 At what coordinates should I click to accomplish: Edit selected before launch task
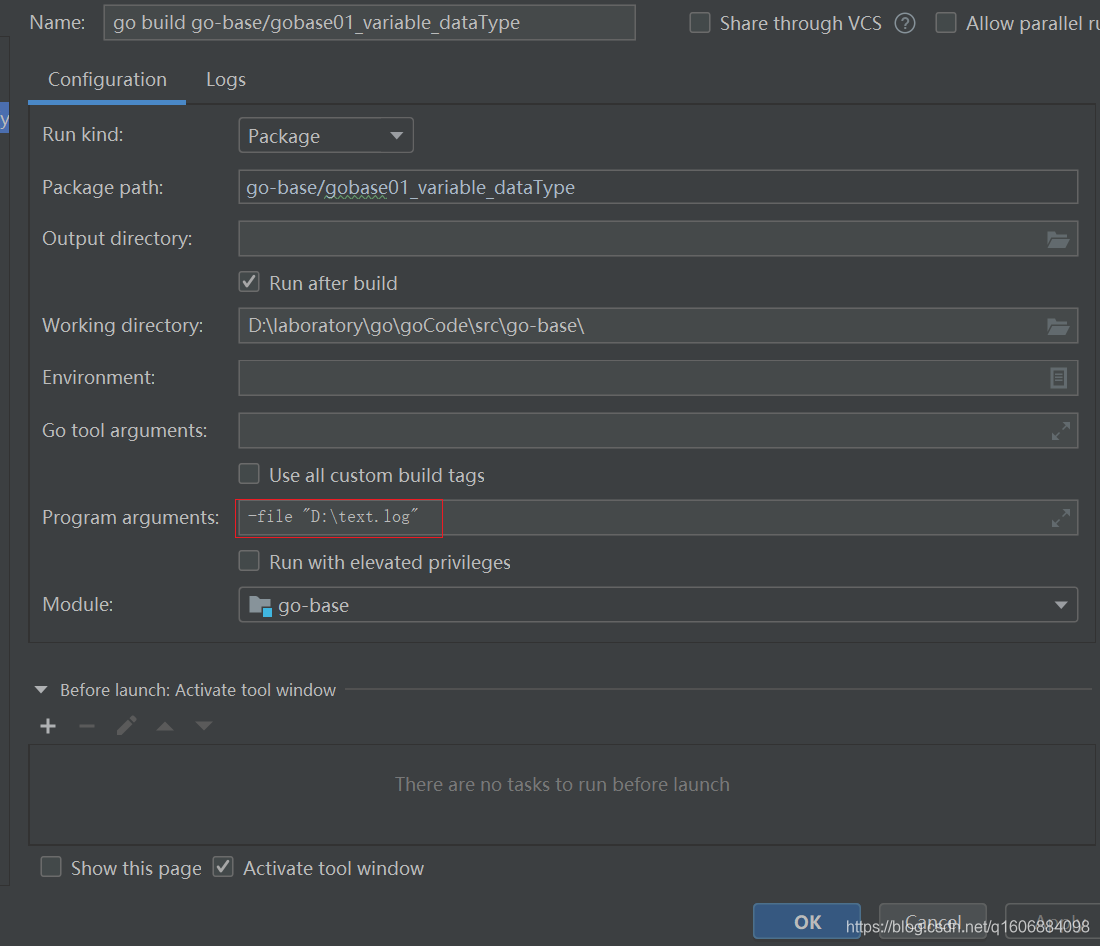pyautogui.click(x=126, y=726)
